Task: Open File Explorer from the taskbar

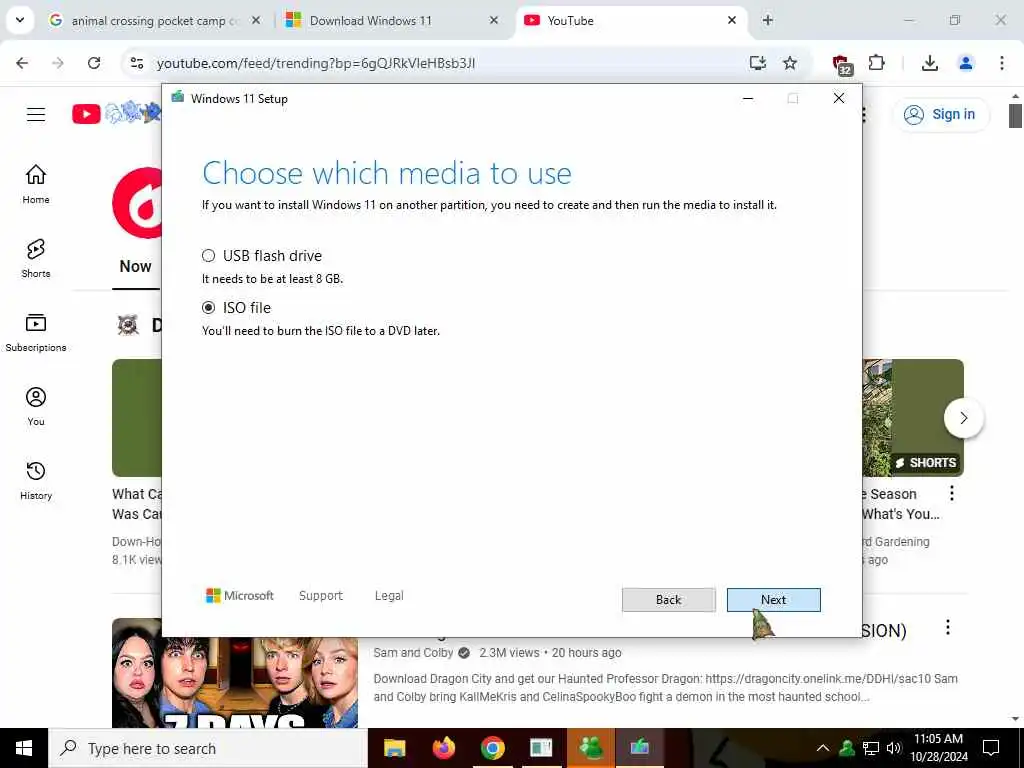Action: (394, 748)
